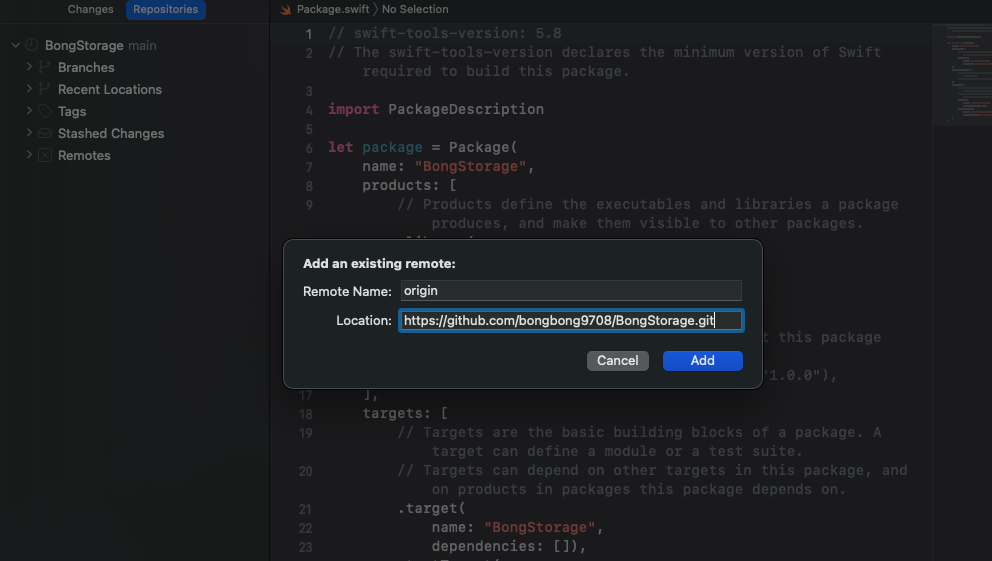Click the Recent Locations icon

[44, 89]
